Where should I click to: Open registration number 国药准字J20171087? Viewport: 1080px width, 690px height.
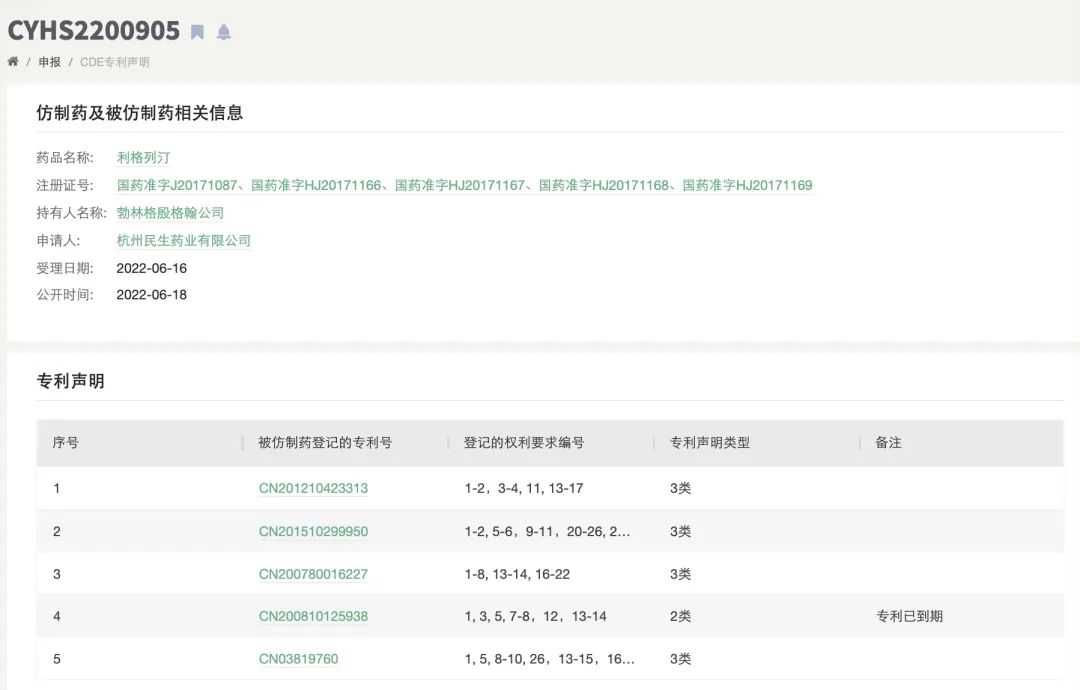point(177,186)
